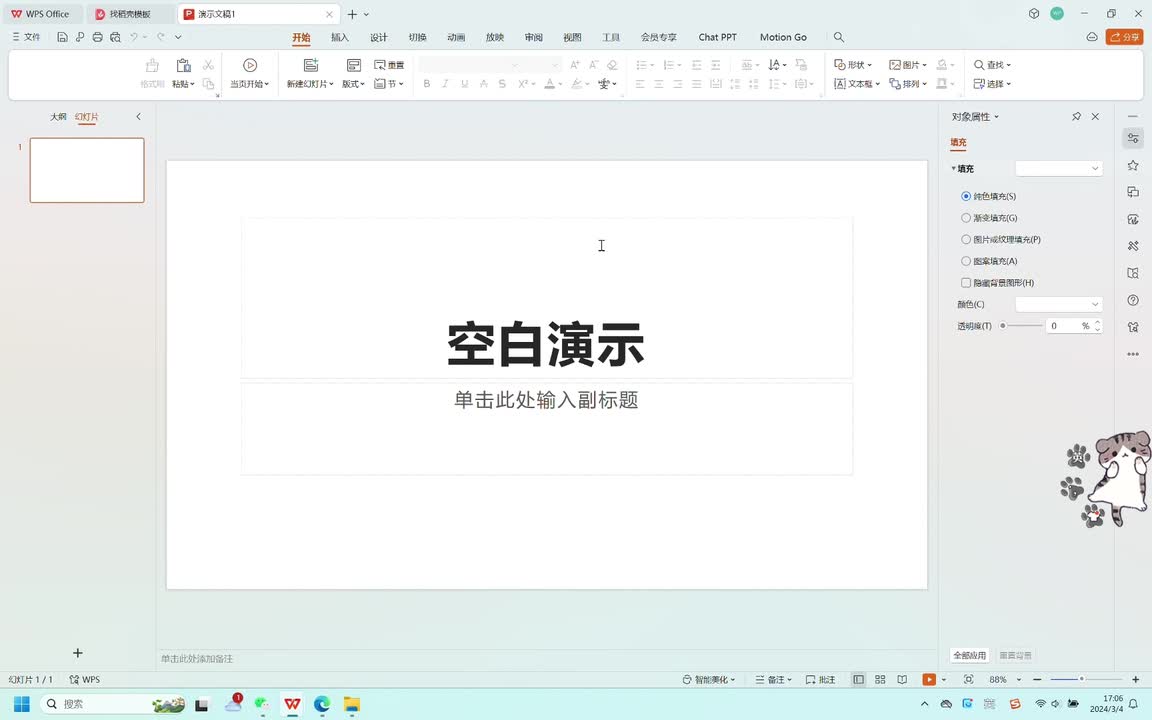Open the 设计 ribbon tab
Viewport: 1152px width, 720px height.
379,37
